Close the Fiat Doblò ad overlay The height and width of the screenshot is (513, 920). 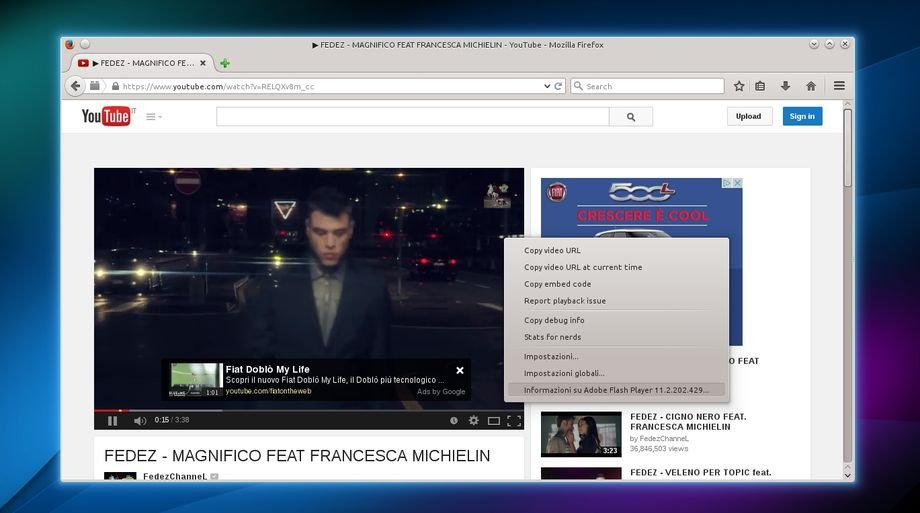[x=460, y=370]
